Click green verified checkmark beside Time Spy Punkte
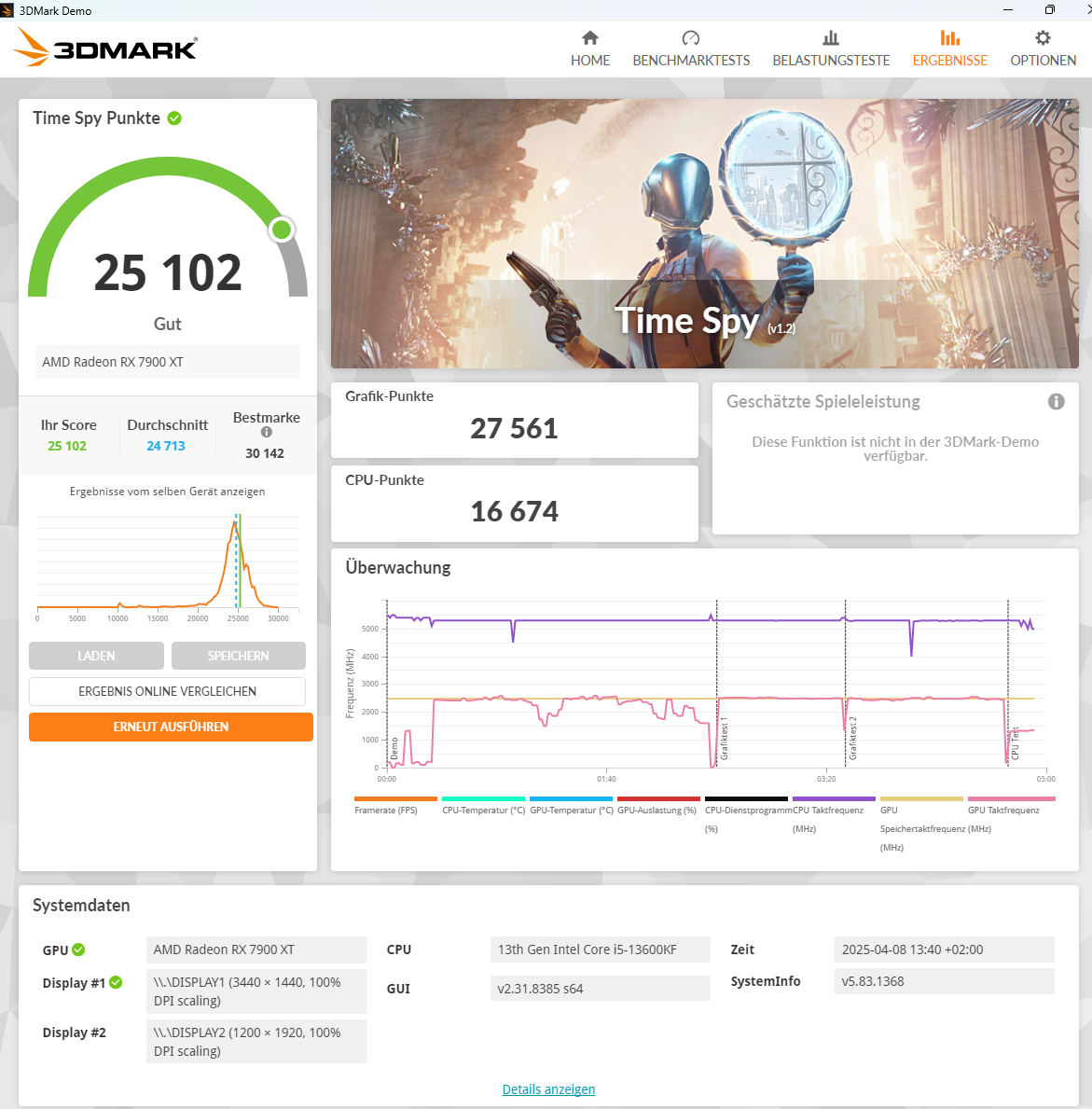The height and width of the screenshot is (1109, 1092). (x=174, y=118)
